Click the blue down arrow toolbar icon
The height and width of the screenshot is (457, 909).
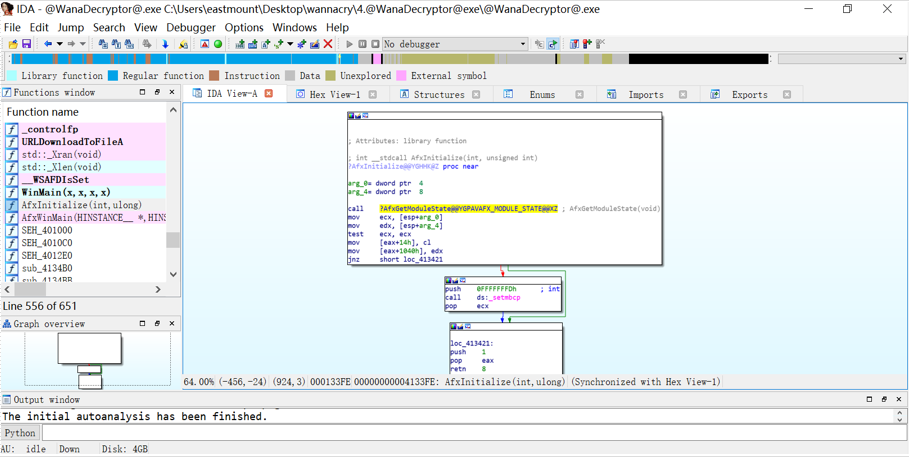(165, 44)
